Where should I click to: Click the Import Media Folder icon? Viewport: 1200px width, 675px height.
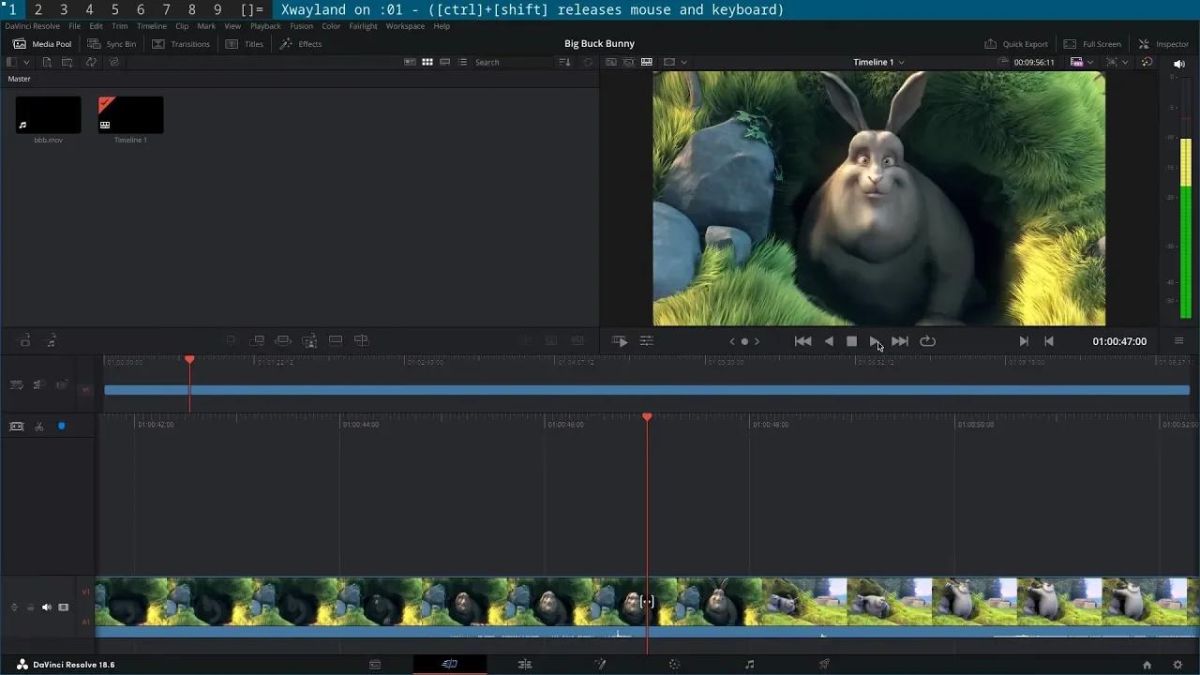click(67, 62)
